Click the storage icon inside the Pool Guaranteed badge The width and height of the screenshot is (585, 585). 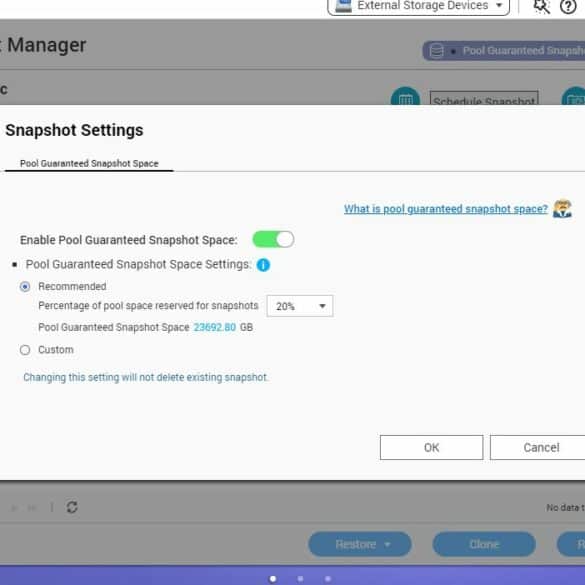[436, 51]
